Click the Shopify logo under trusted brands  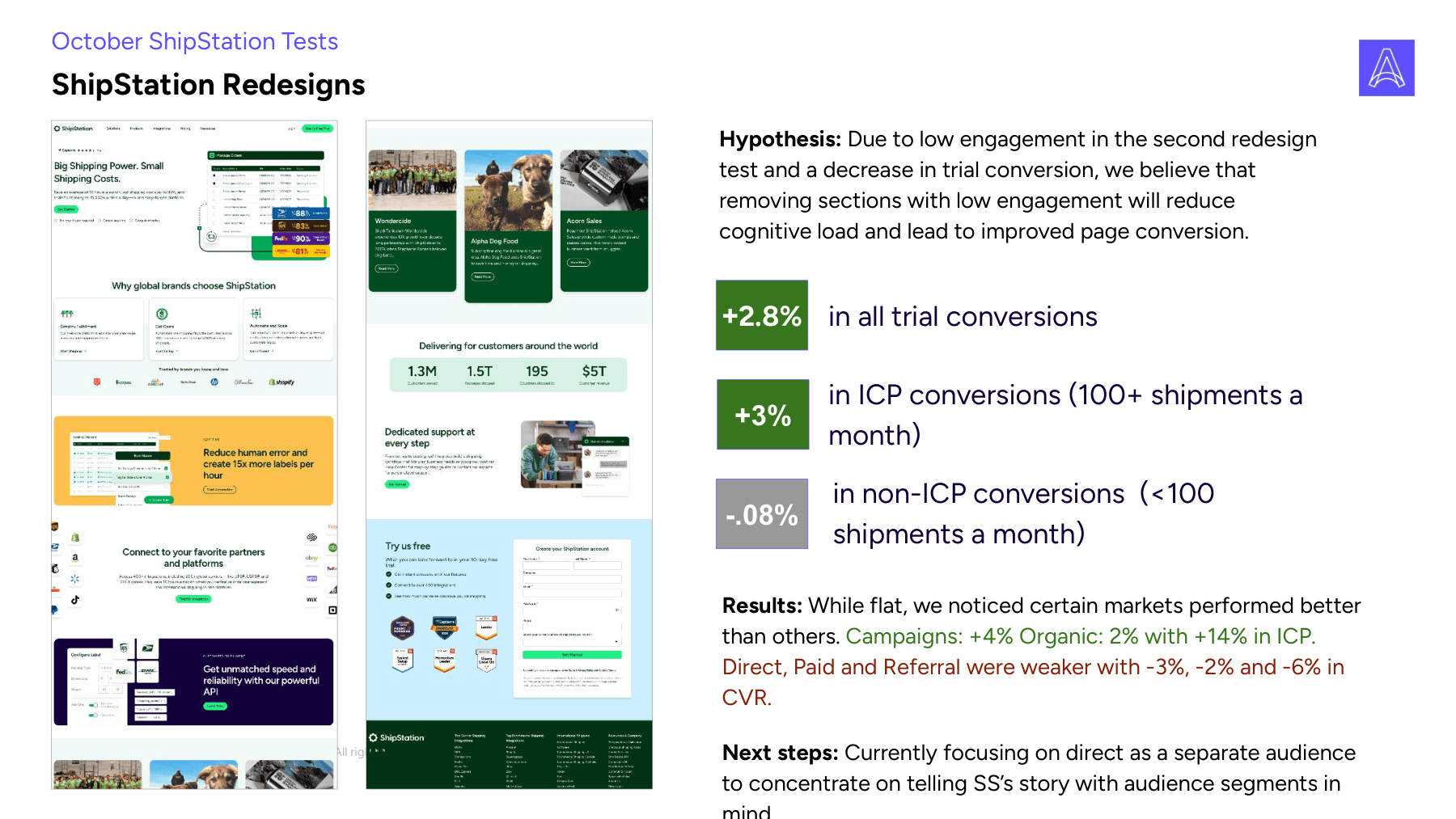point(282,382)
